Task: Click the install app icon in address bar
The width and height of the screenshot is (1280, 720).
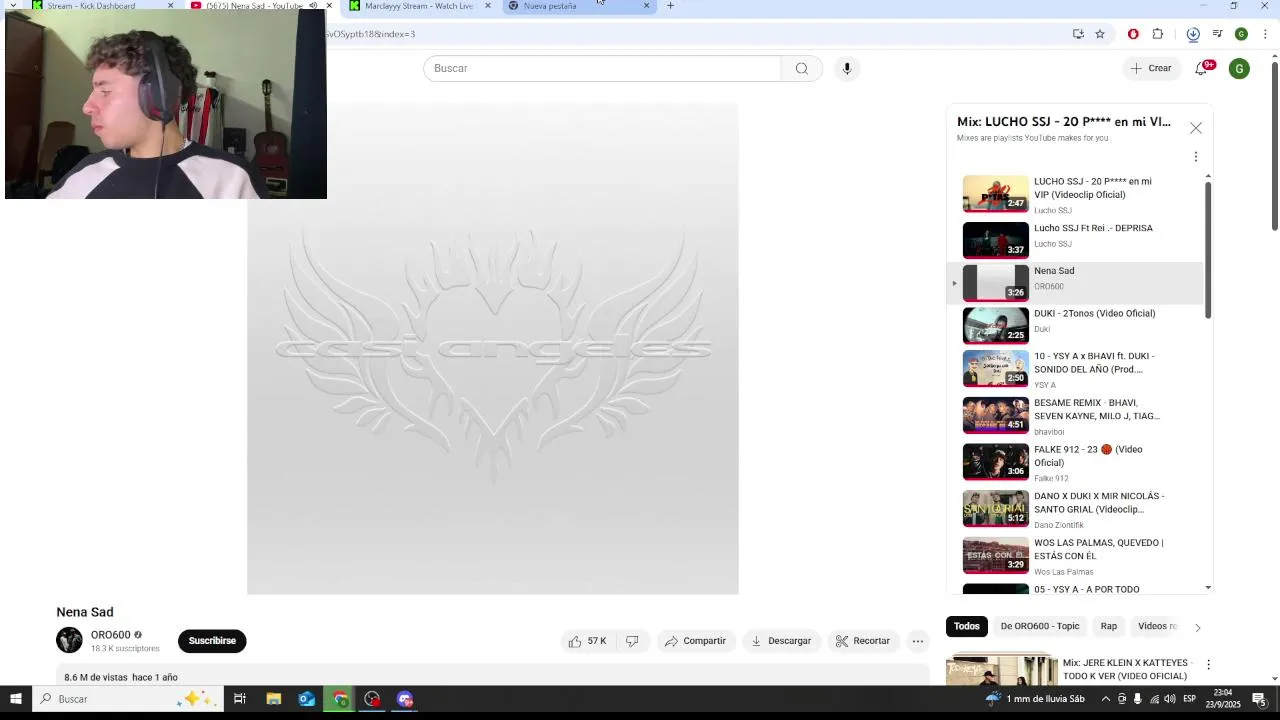Action: pyautogui.click(x=1078, y=34)
